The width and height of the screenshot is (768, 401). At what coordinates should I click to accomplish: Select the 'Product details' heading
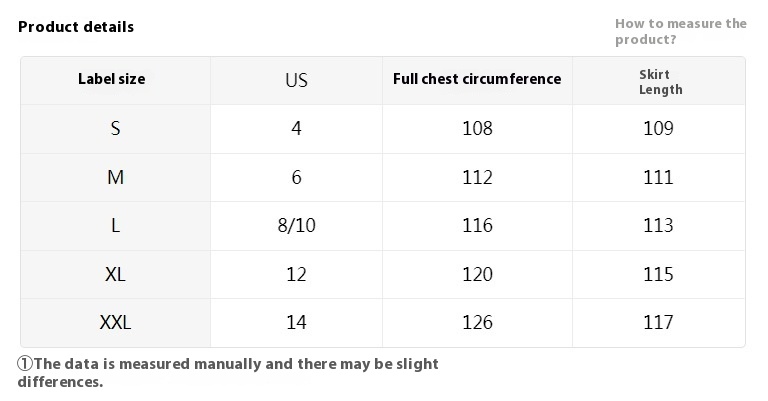point(76,27)
